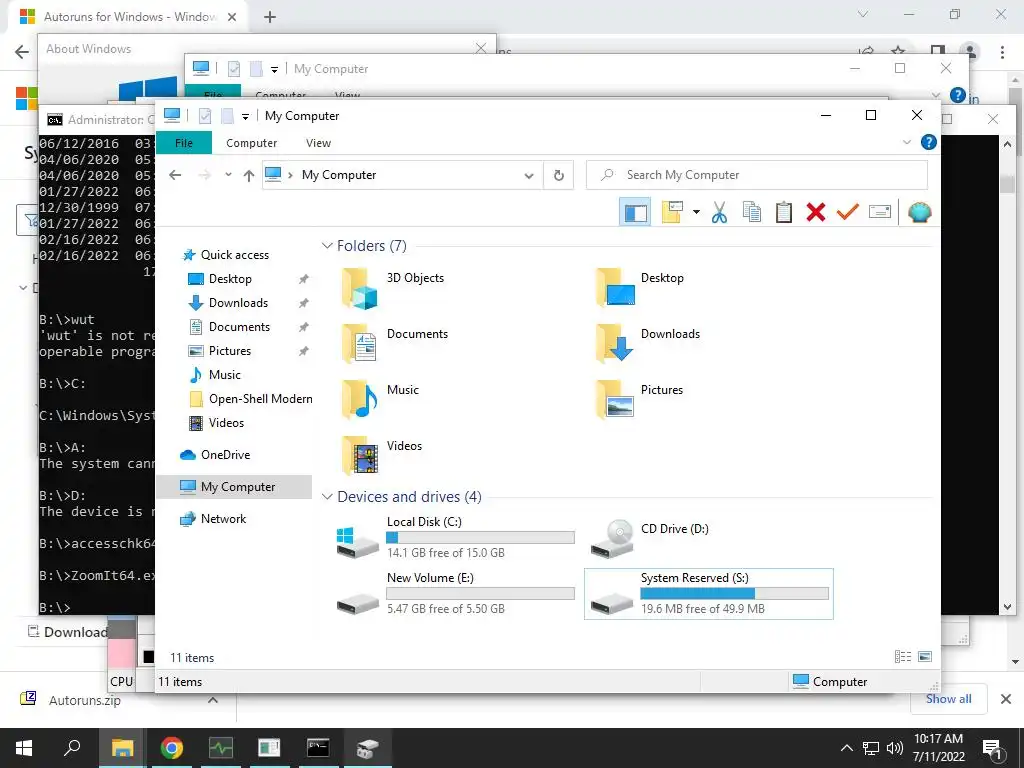Click the System Reserved (S:) usage bar
Screen dimensions: 1024x768
734,593
